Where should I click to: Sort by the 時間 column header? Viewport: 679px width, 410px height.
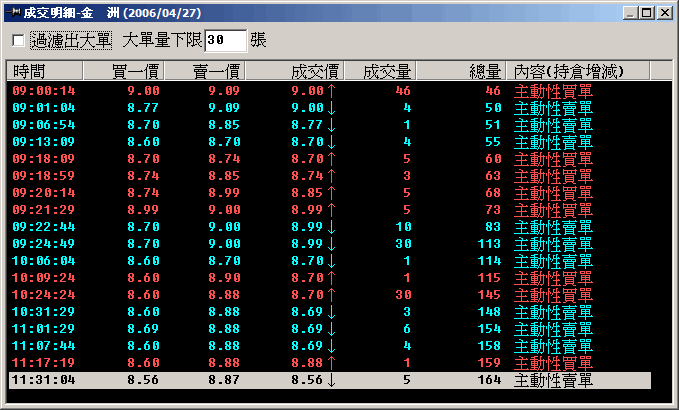point(45,72)
